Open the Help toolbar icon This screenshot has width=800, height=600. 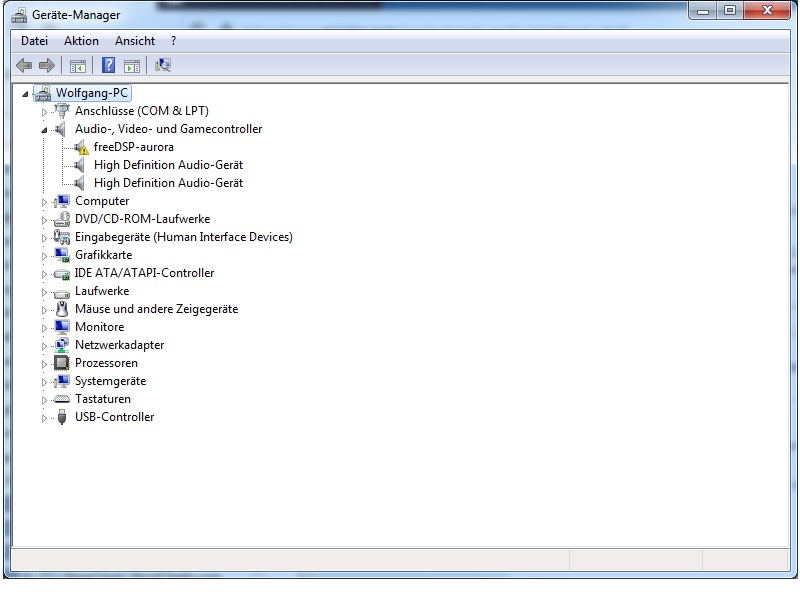109,65
